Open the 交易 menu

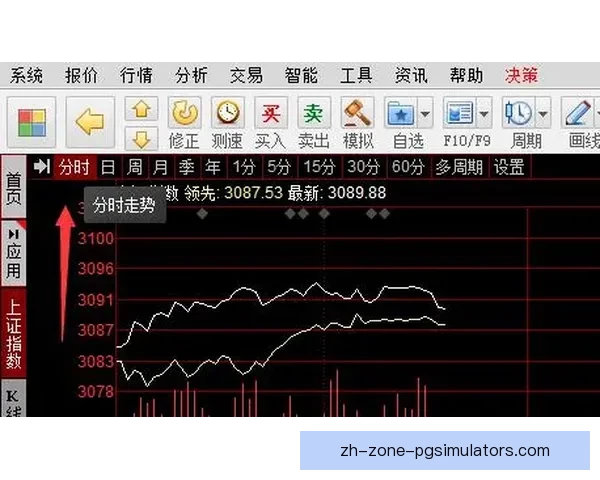(x=246, y=75)
